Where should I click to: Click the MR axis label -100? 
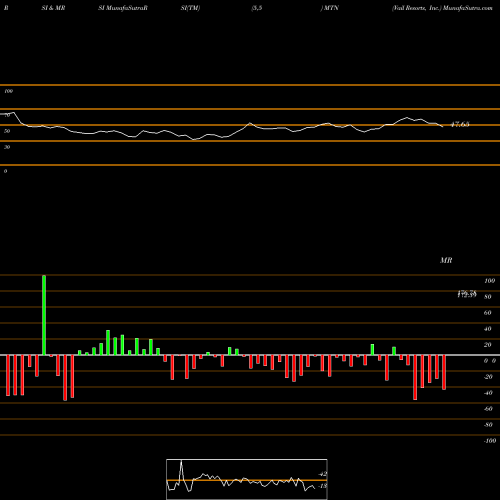(490, 441)
